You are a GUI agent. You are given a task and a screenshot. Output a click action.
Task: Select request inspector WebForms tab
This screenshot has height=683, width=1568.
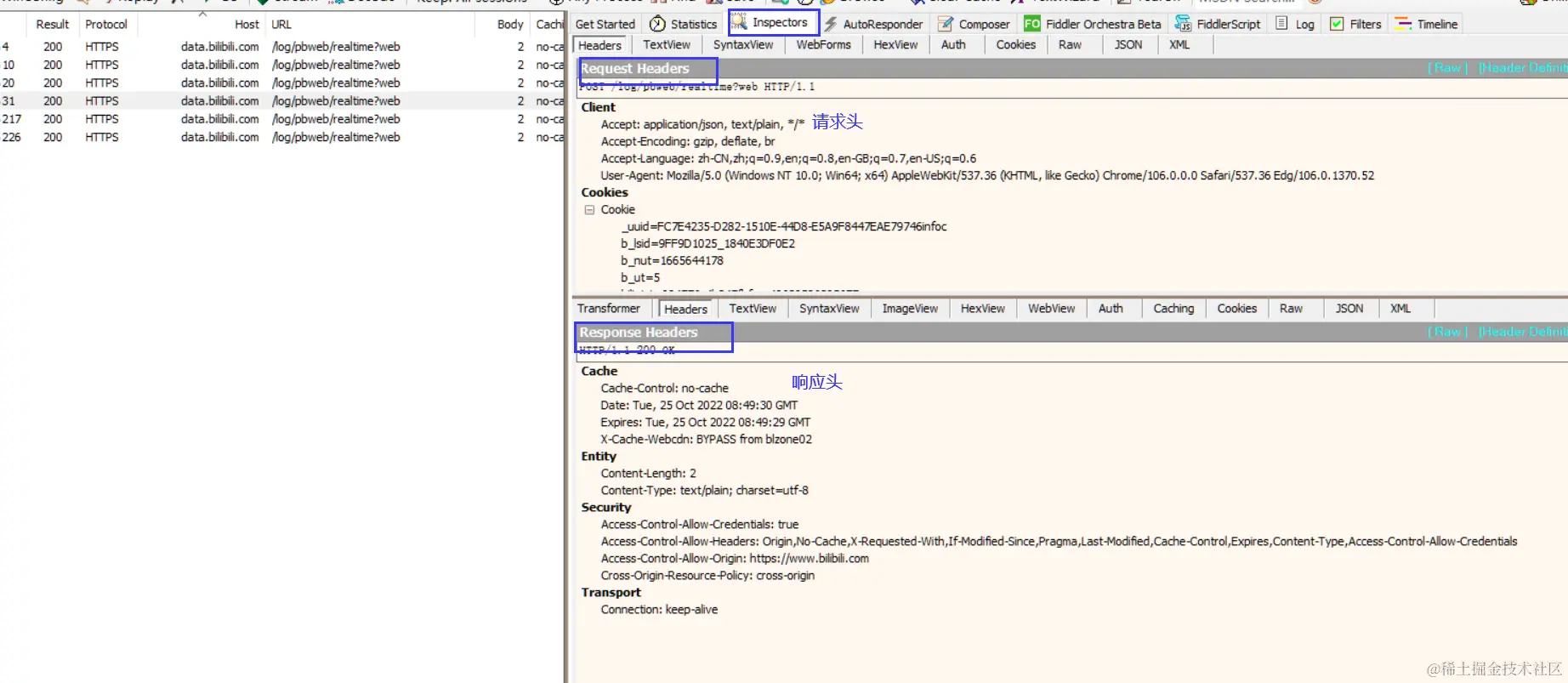tap(823, 45)
